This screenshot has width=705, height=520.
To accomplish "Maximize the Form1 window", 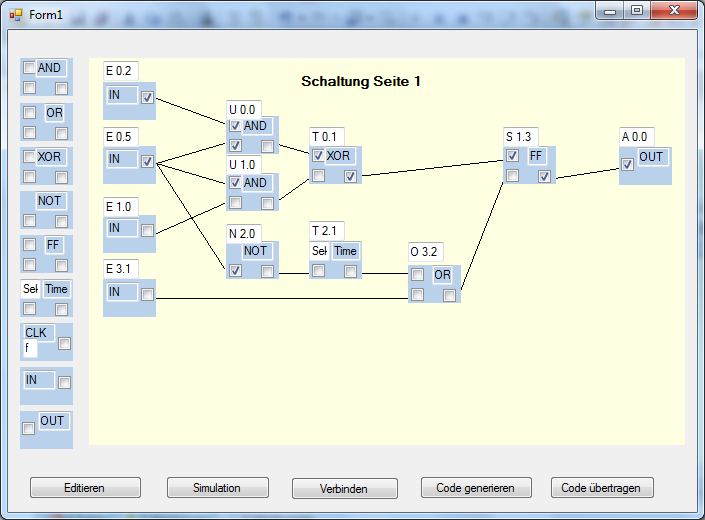I will point(637,11).
